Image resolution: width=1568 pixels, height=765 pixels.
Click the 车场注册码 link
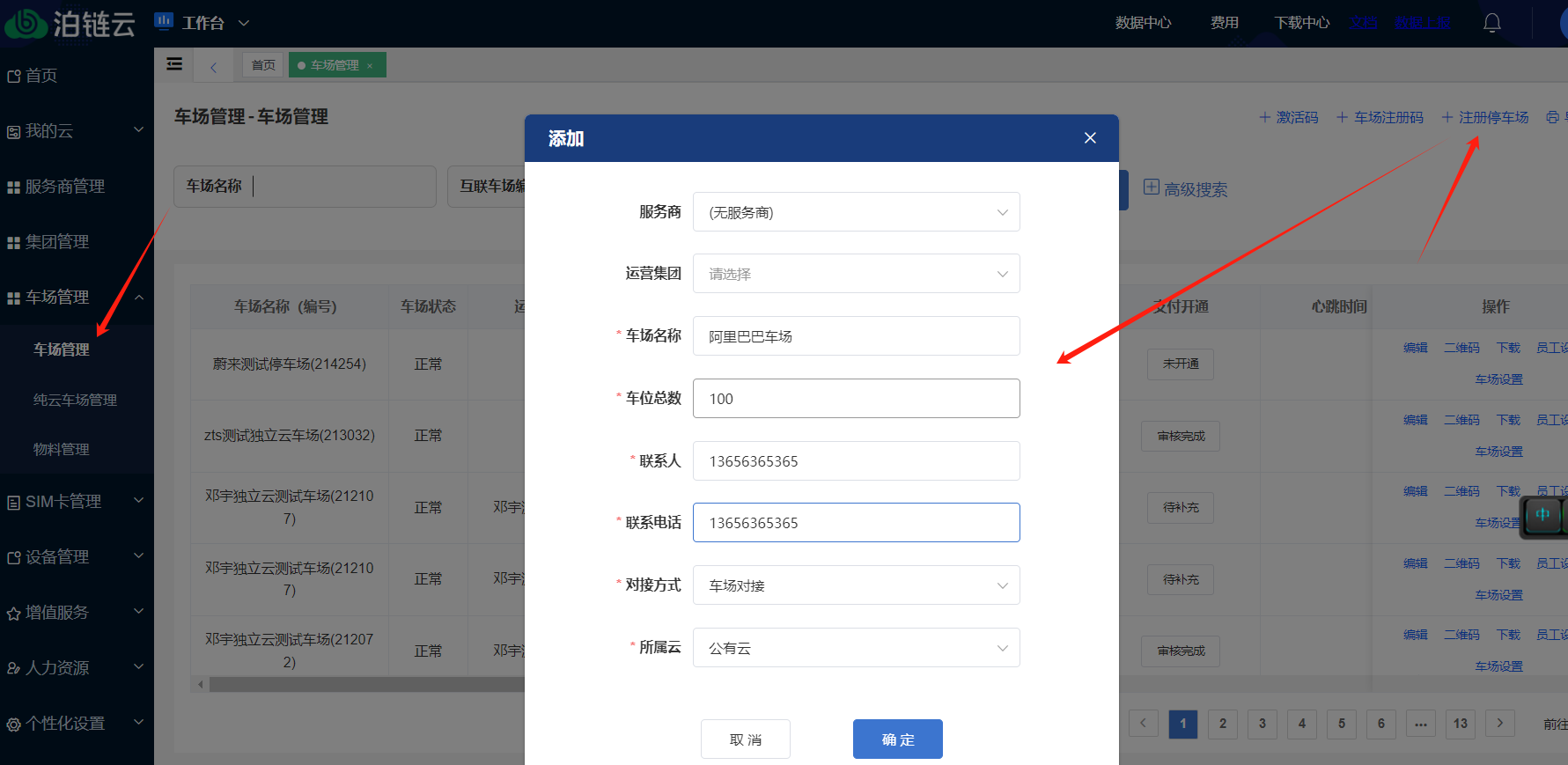(1388, 117)
